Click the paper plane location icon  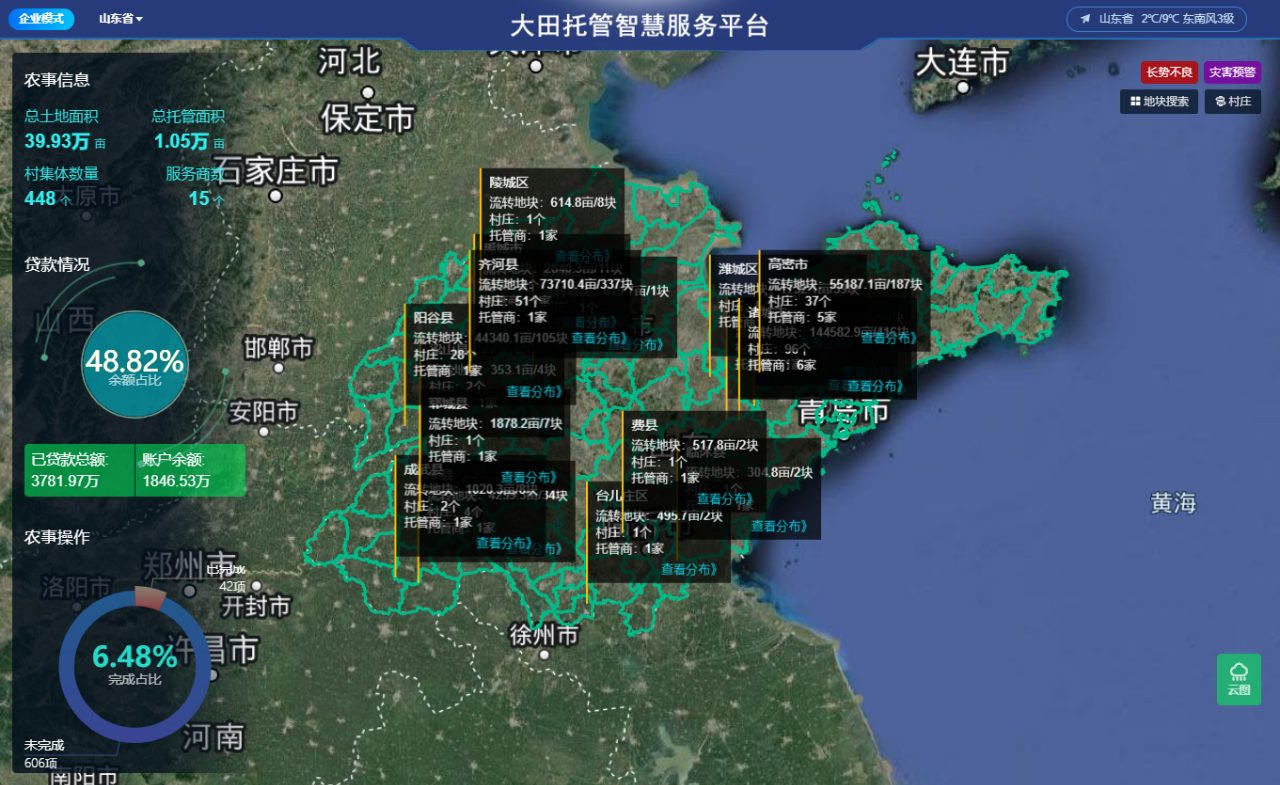tap(1085, 19)
